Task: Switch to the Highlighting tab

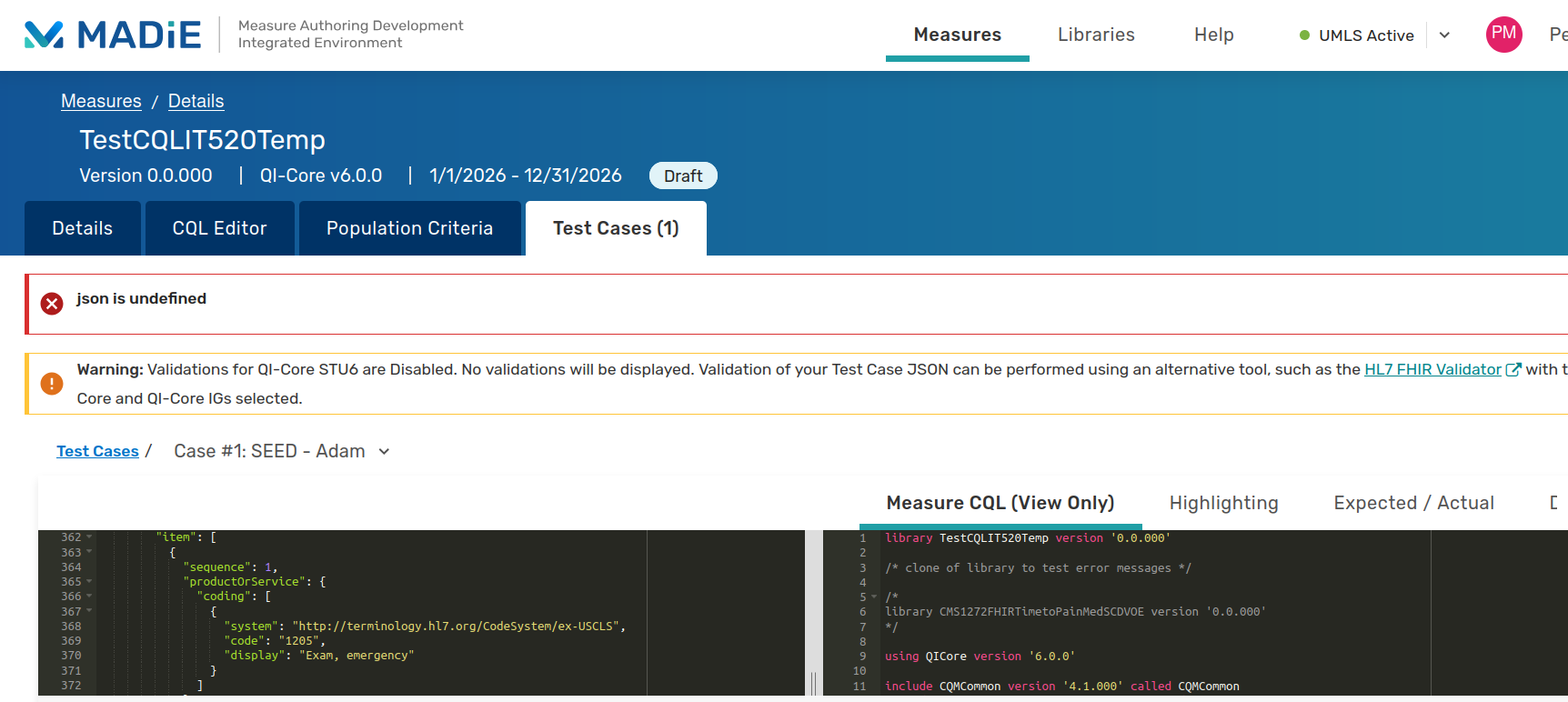Action: point(1223,503)
